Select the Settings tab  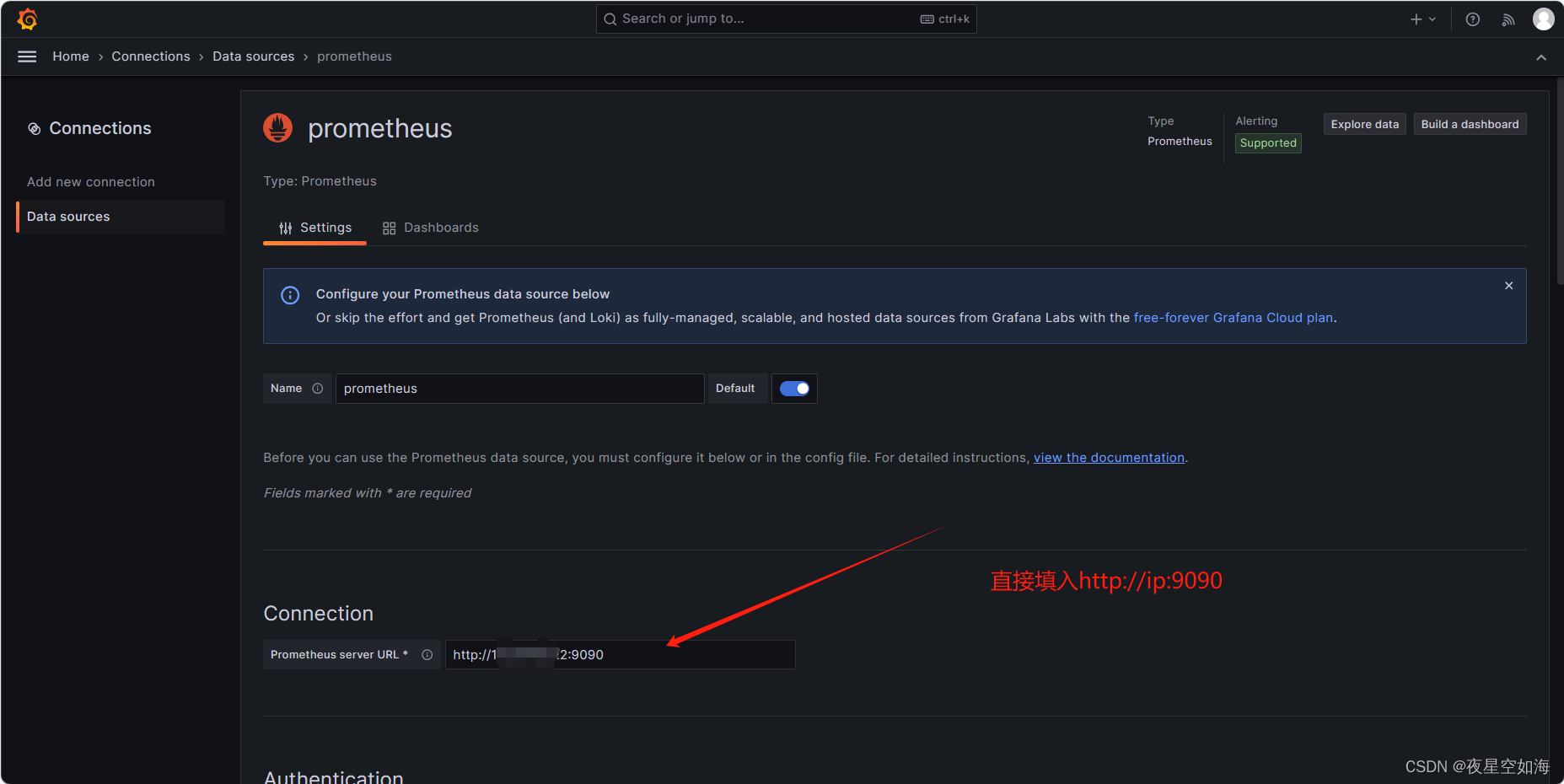[315, 228]
